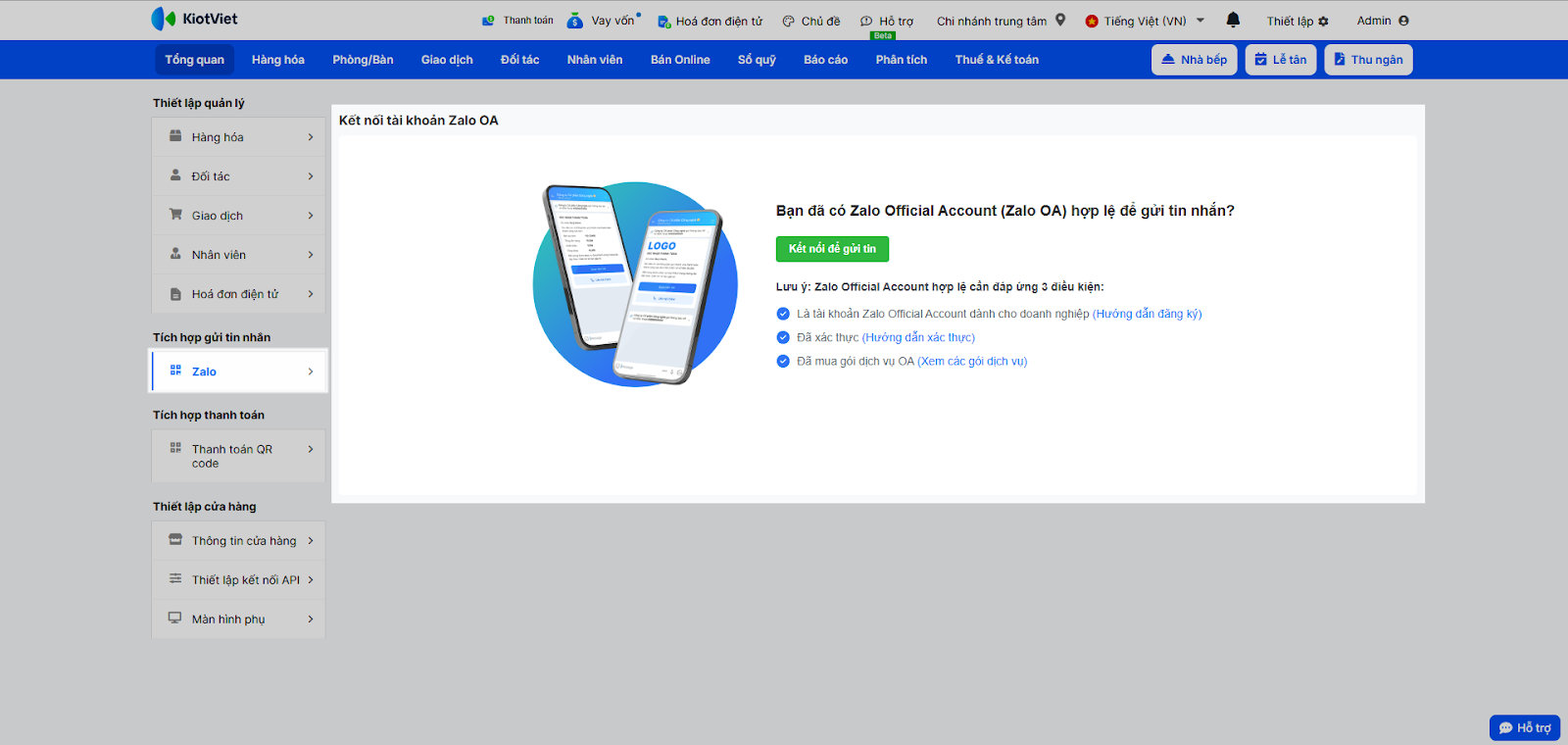The width and height of the screenshot is (1568, 745).
Task: Click the Thu ngân cashier icon
Action: pos(1340,60)
